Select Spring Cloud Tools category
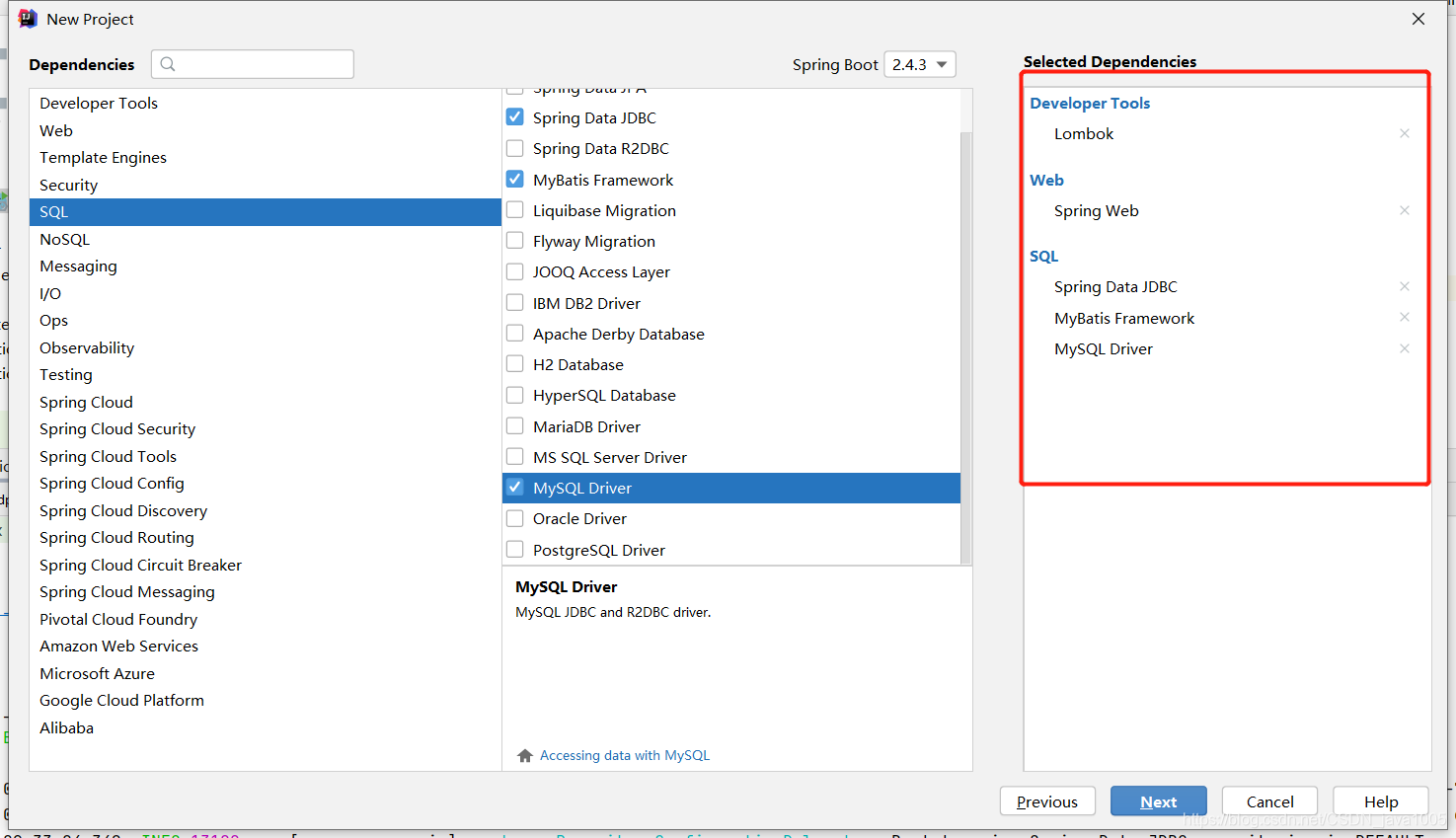Screen dimensions: 1456x838 coord(266,456)
